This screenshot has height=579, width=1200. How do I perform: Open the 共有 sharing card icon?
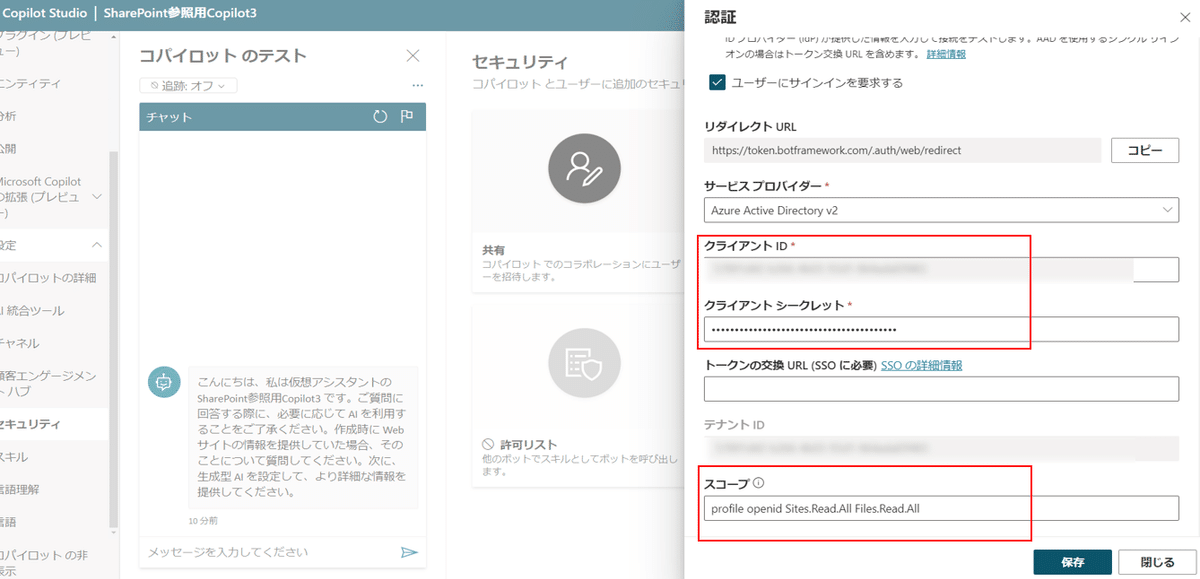coord(585,169)
